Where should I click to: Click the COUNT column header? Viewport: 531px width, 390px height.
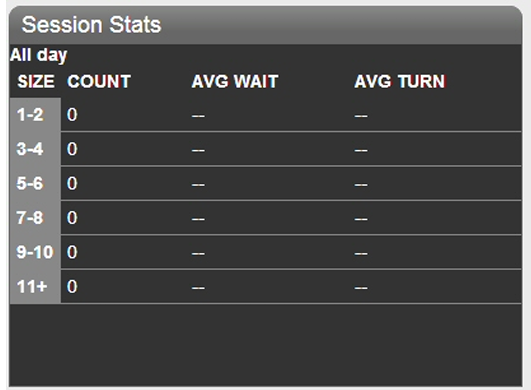(x=99, y=82)
